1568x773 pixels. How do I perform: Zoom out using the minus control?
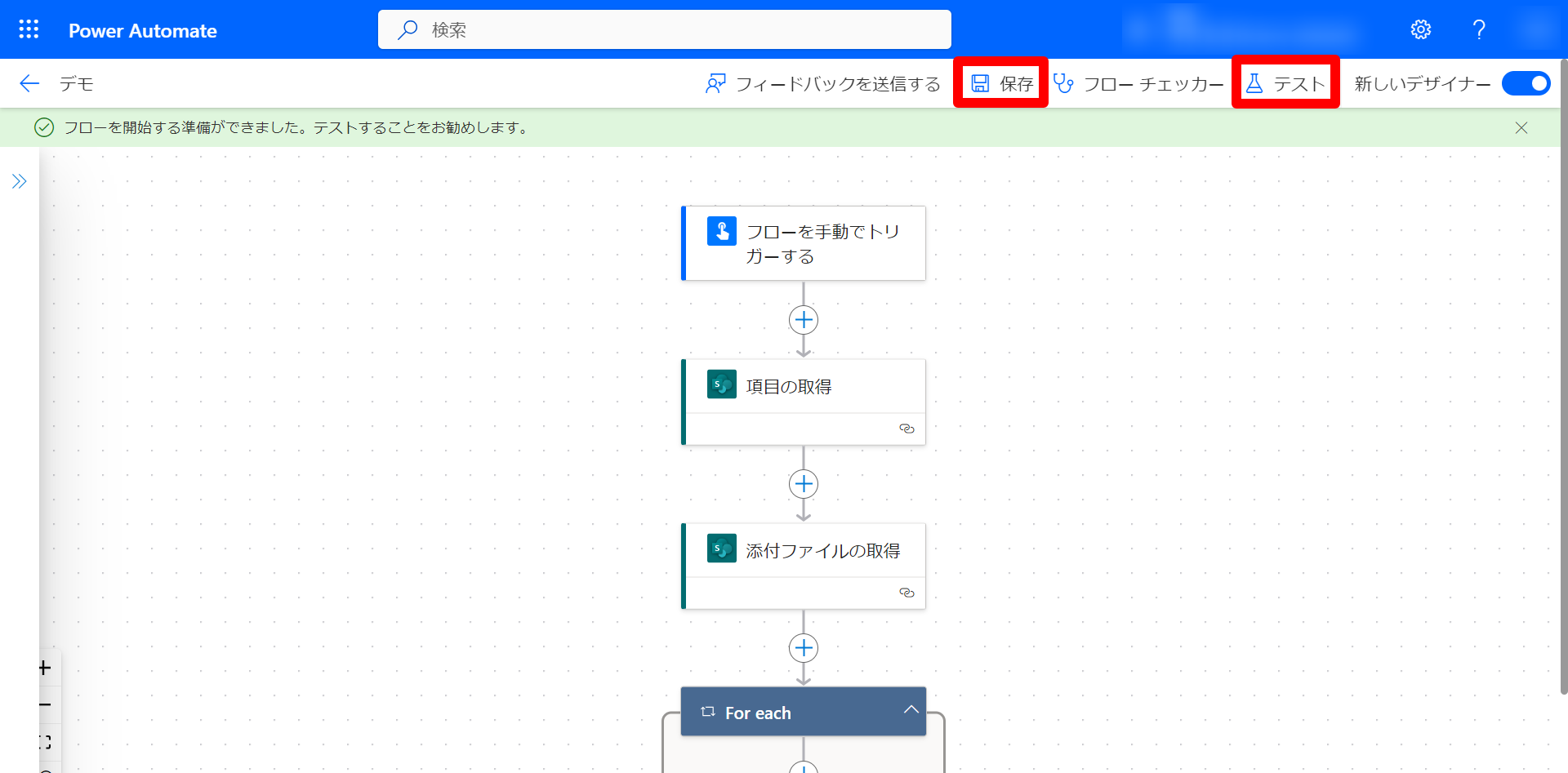(x=45, y=704)
